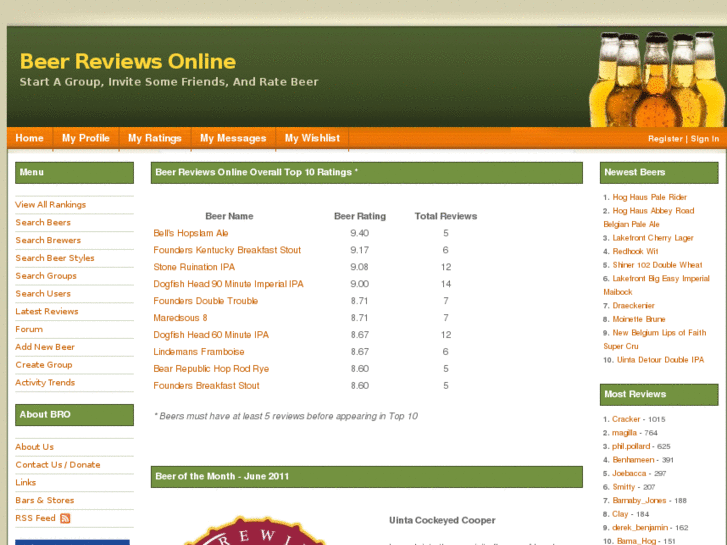Select Add New Beer
This screenshot has height=545, width=727.
(x=45, y=347)
